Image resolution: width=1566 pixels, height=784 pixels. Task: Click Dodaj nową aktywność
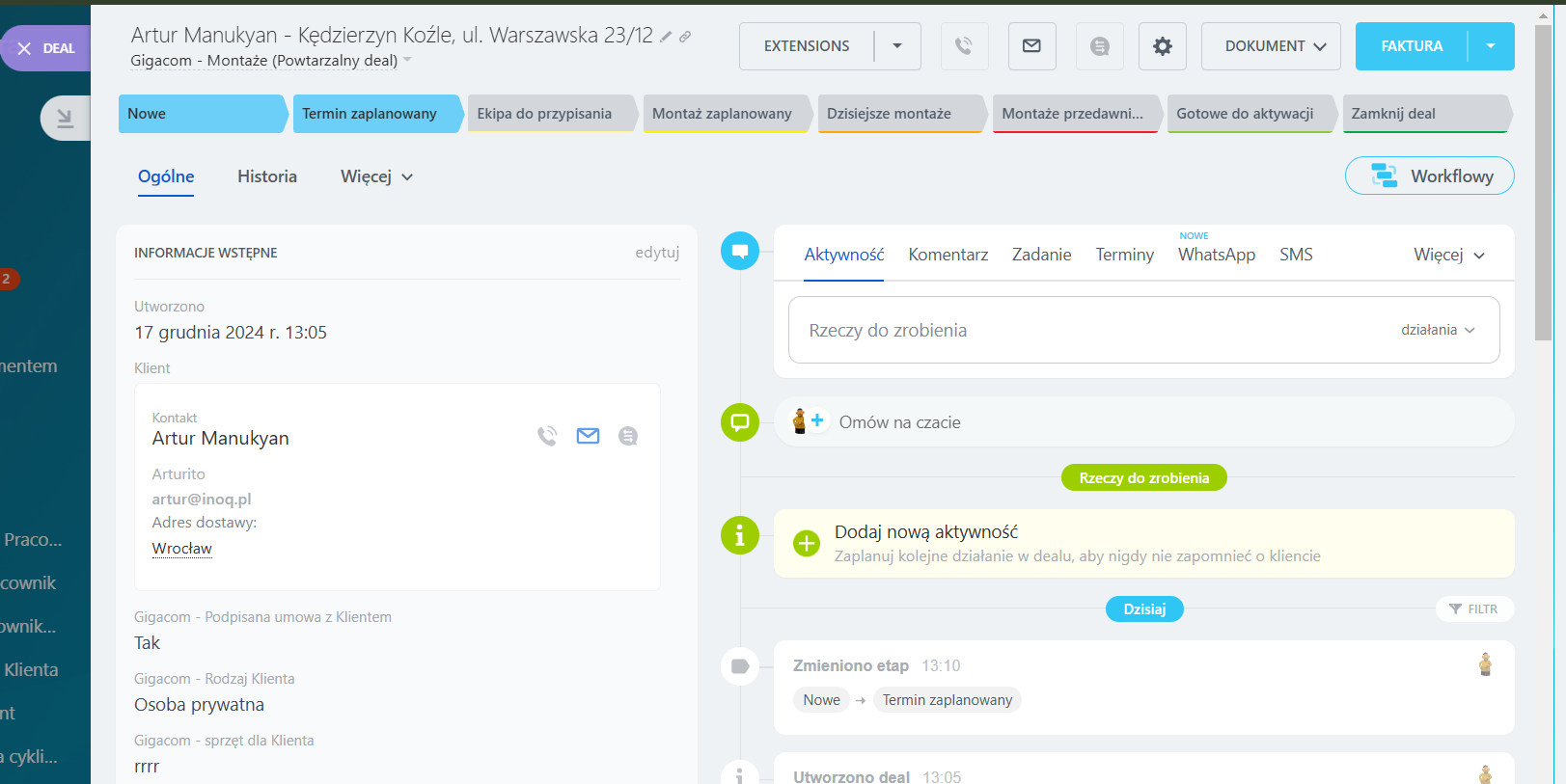[x=926, y=532]
